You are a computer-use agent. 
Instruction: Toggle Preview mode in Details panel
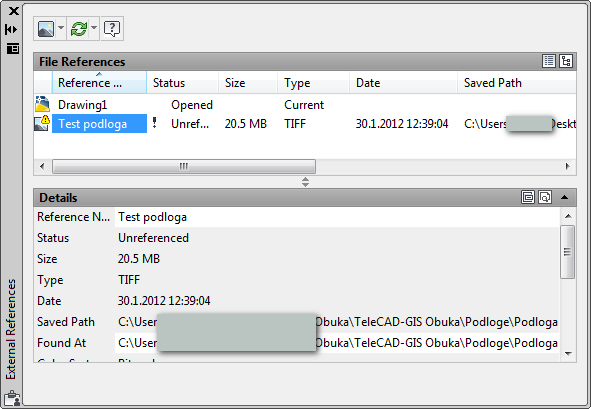tap(545, 197)
